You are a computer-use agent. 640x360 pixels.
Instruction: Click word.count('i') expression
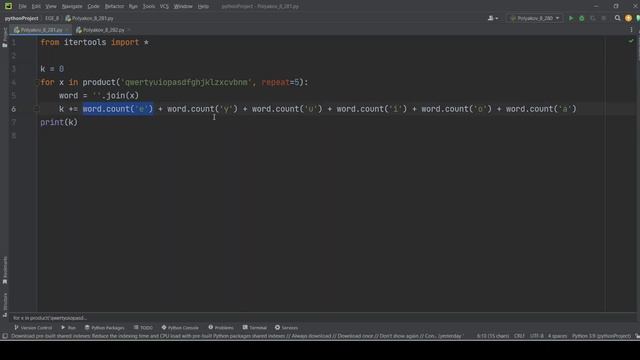[x=372, y=109]
